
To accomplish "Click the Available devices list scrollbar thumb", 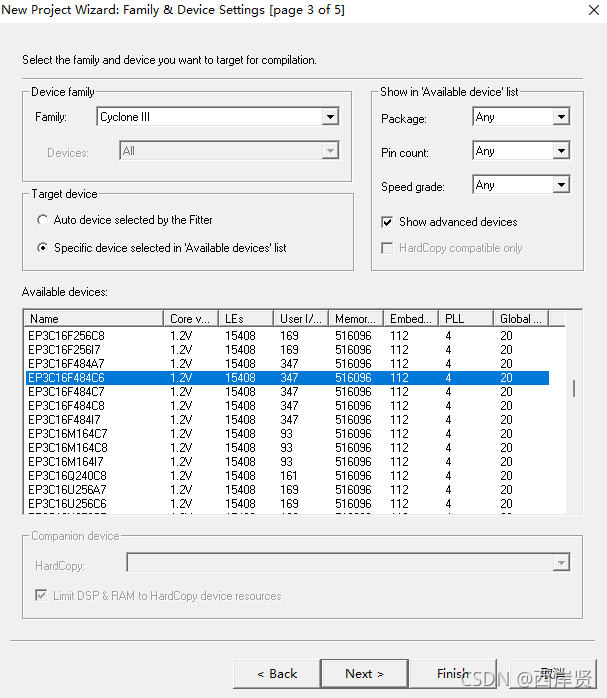I will click(x=574, y=388).
